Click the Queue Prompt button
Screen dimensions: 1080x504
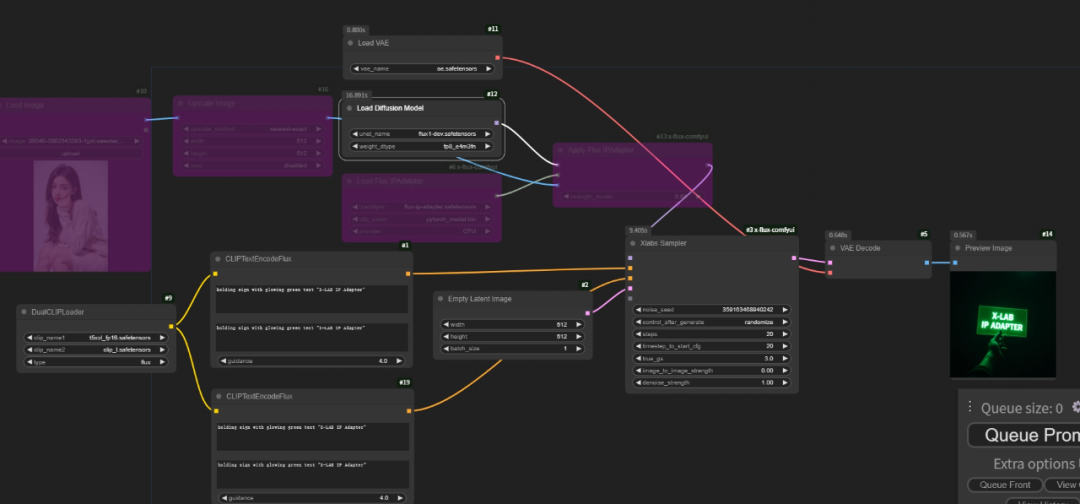click(1024, 435)
